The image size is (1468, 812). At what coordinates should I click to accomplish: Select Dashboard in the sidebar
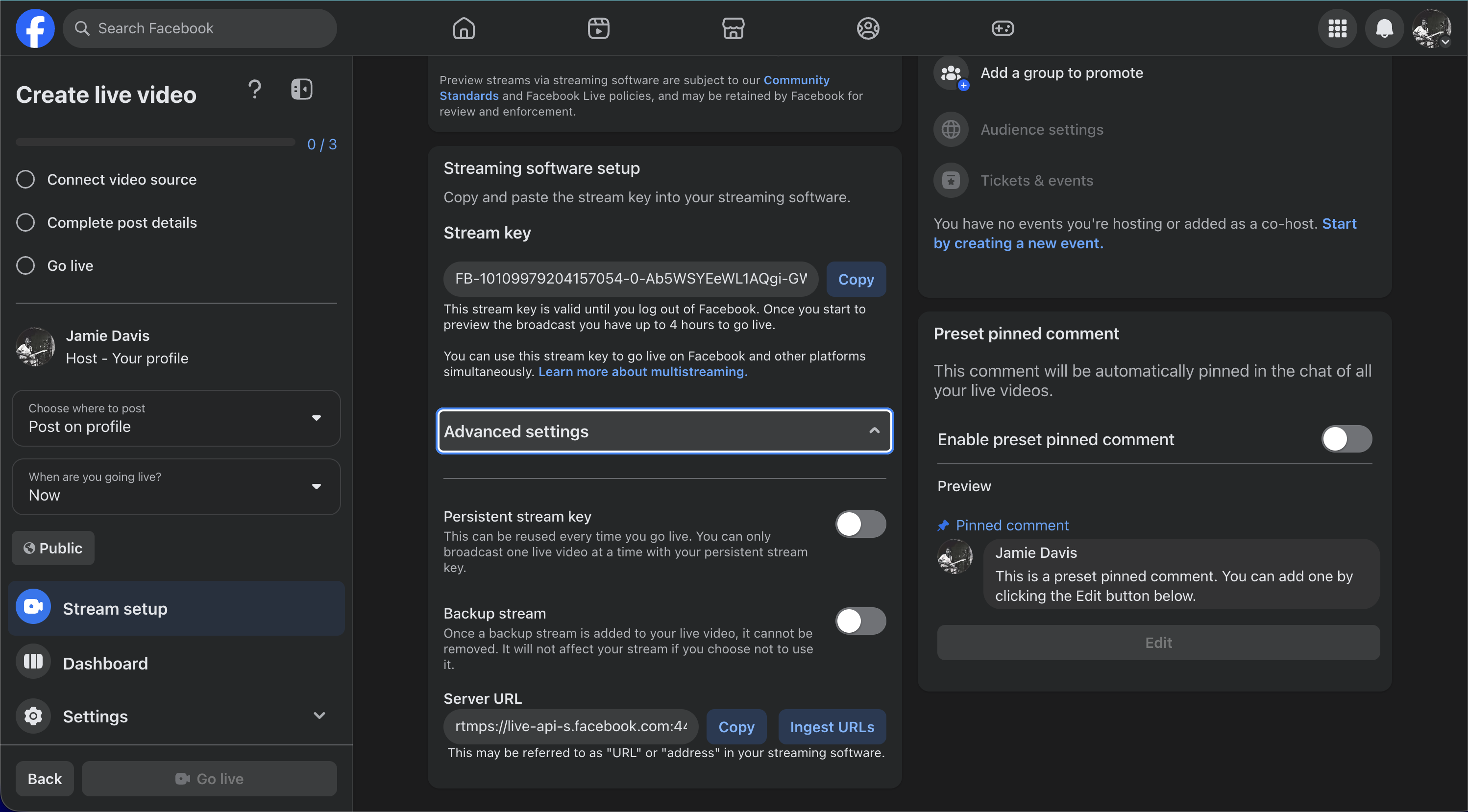pos(176,663)
